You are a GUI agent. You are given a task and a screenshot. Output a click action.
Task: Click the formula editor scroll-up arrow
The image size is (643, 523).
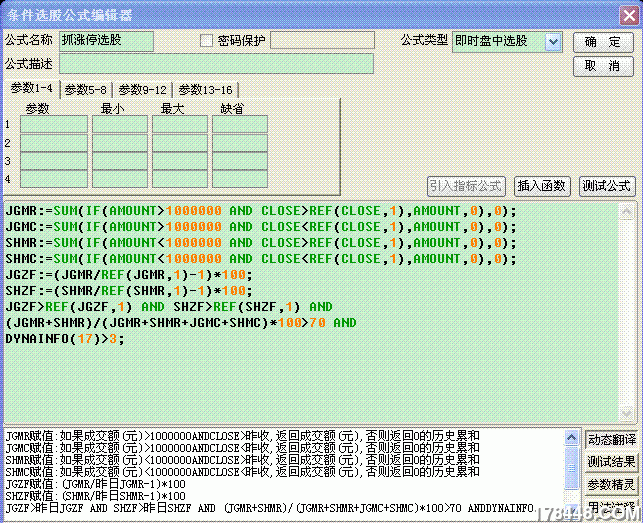[627, 211]
